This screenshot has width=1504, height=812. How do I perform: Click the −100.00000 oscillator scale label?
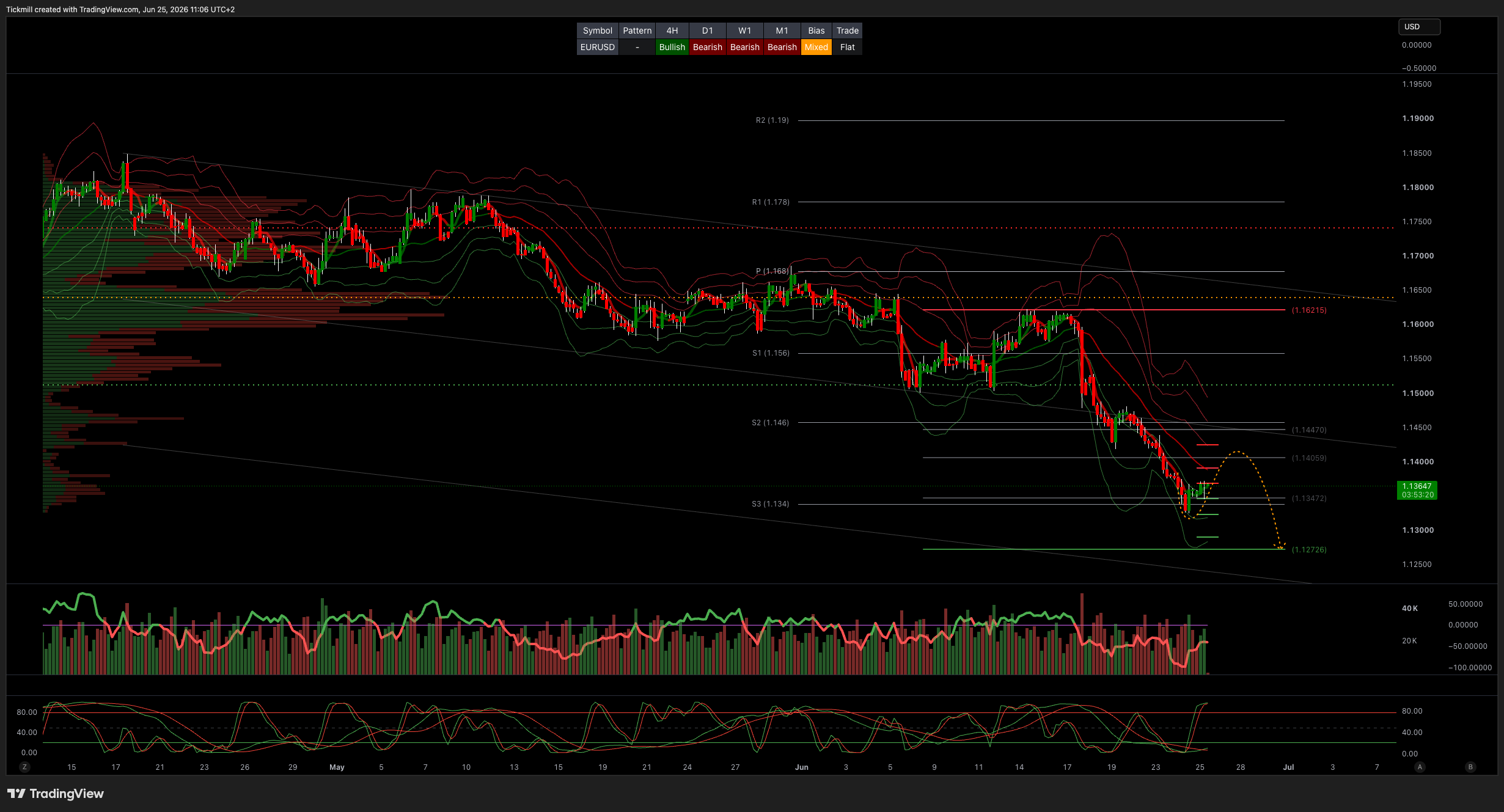(1470, 668)
